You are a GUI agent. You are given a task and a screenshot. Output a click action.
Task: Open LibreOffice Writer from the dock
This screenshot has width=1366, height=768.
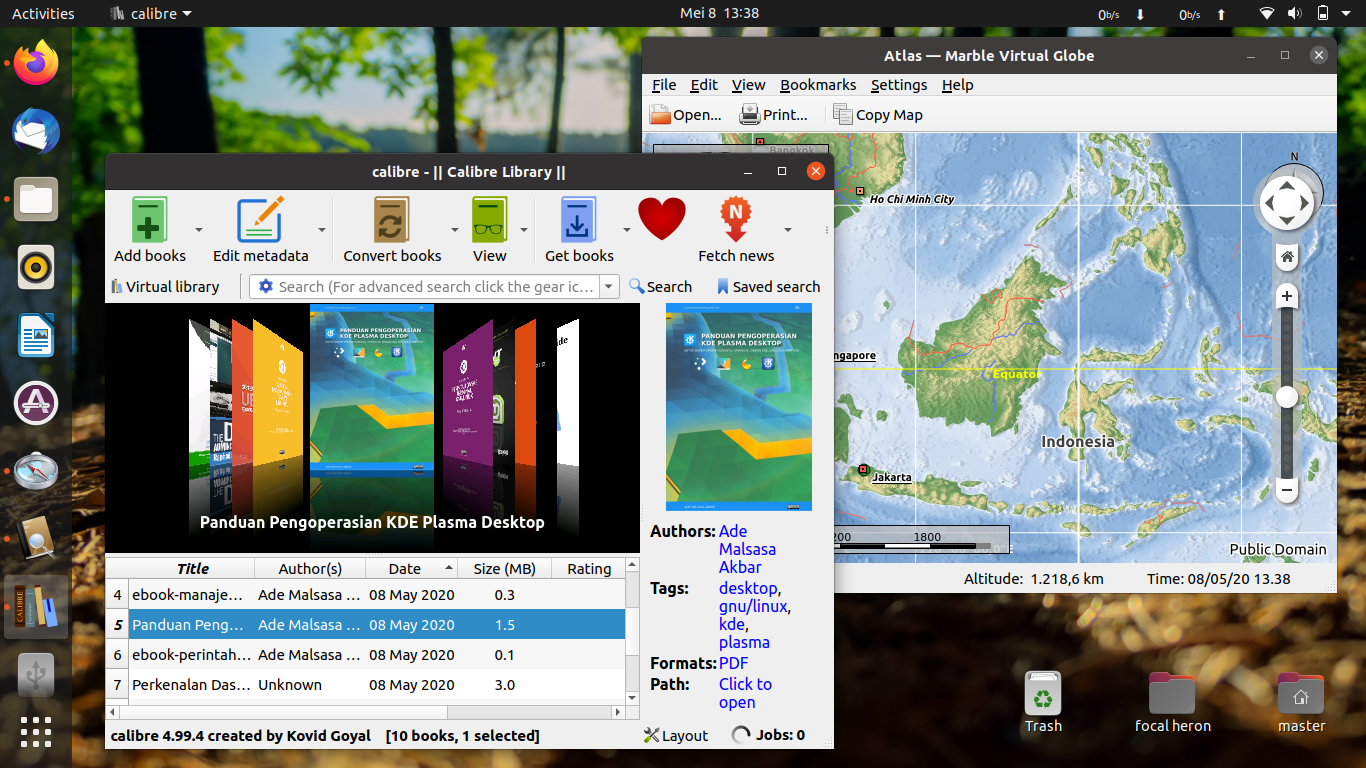(x=36, y=335)
